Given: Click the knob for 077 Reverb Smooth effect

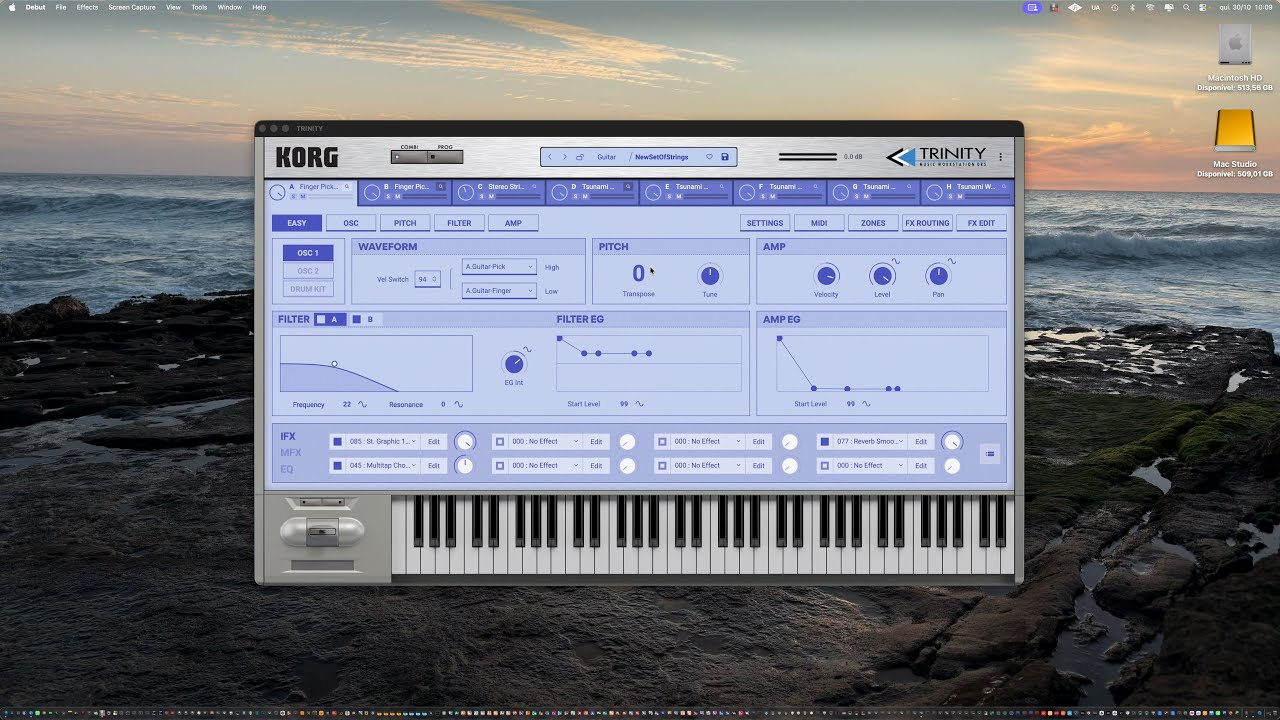Looking at the screenshot, I should [x=952, y=441].
